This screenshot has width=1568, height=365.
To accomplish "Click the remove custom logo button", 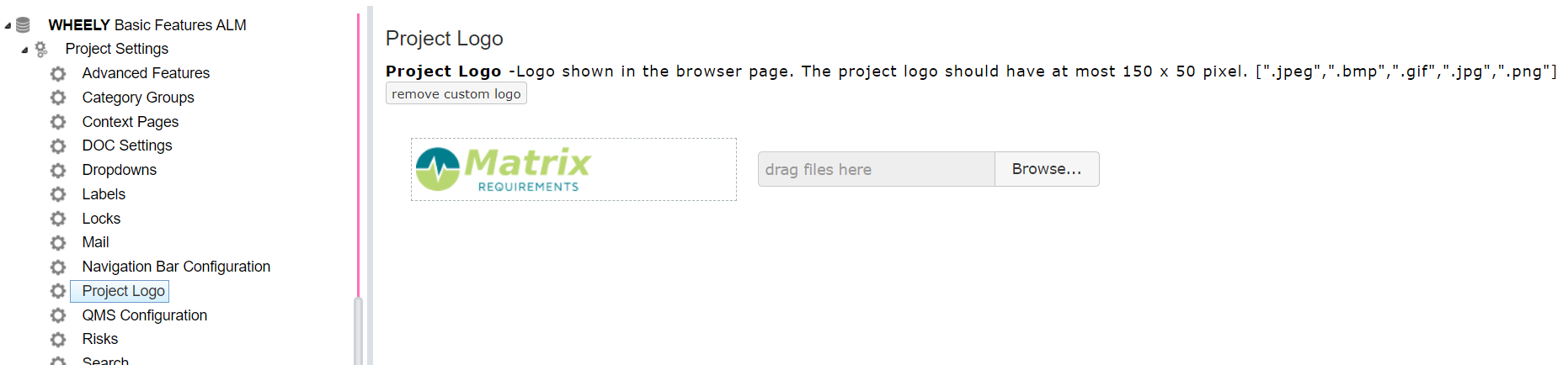I will pos(456,93).
